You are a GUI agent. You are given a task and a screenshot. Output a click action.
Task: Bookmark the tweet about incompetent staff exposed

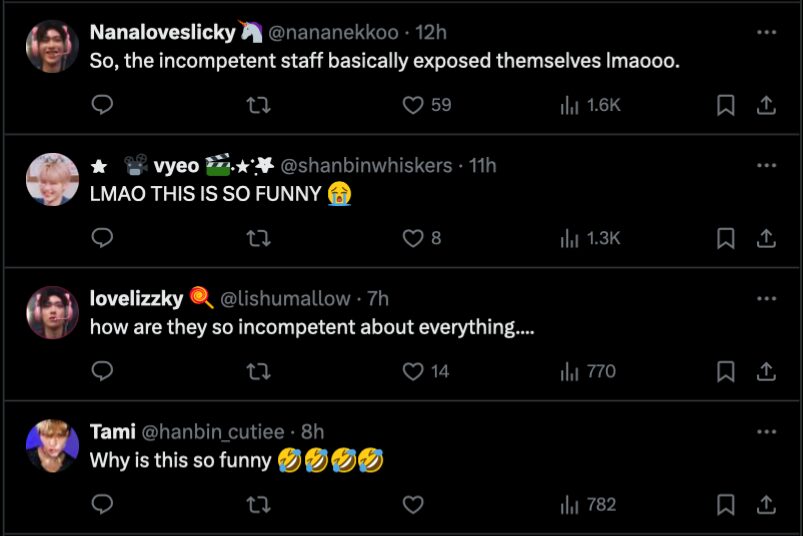point(726,105)
